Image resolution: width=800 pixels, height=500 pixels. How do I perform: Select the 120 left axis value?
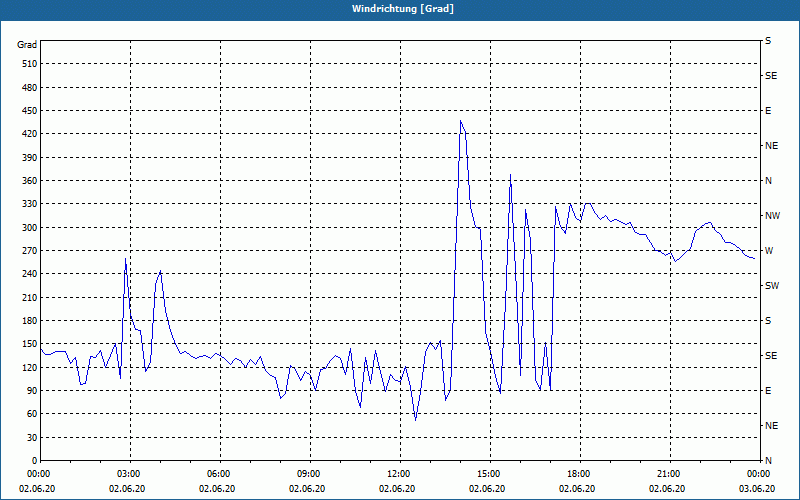(29, 367)
